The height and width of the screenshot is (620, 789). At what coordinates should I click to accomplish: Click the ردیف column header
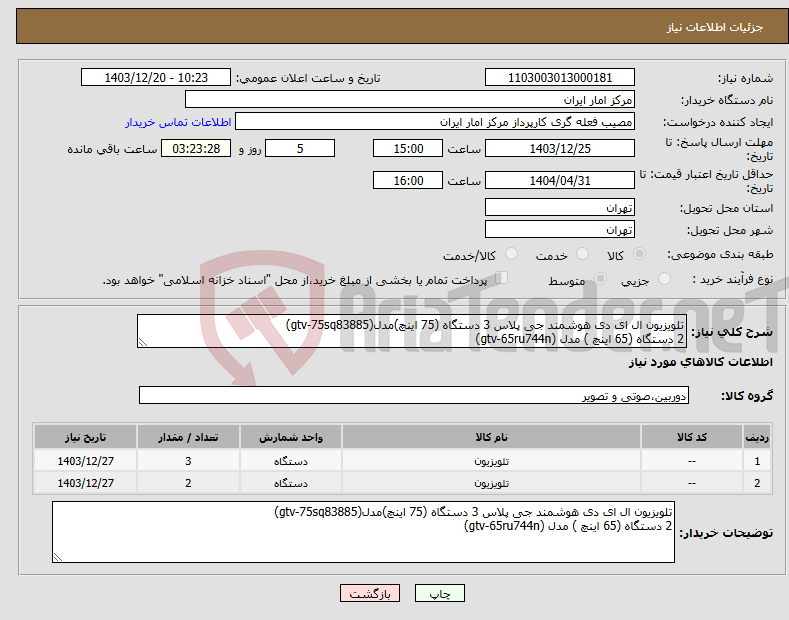pos(757,437)
